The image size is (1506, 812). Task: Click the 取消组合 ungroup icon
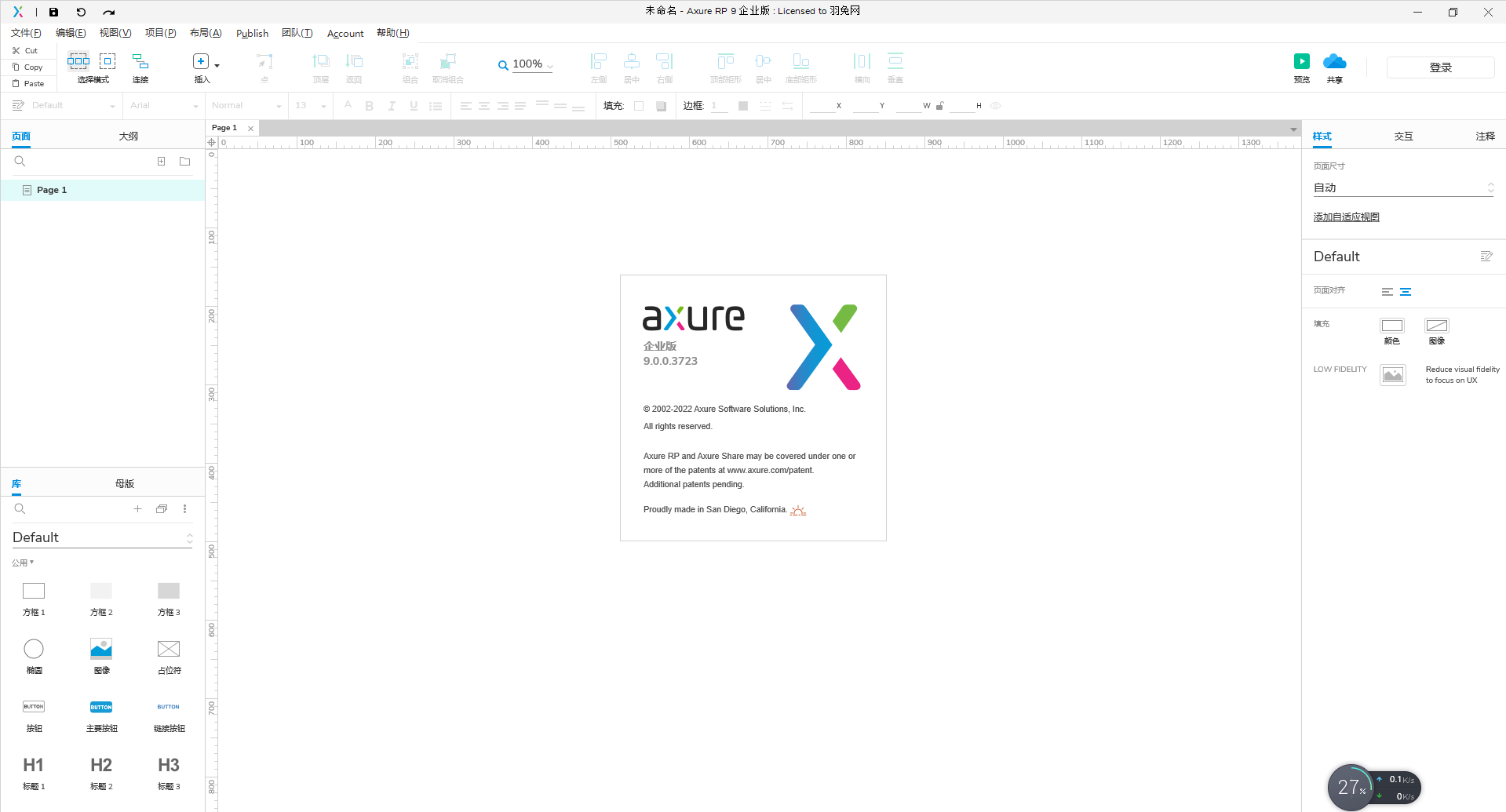(447, 67)
